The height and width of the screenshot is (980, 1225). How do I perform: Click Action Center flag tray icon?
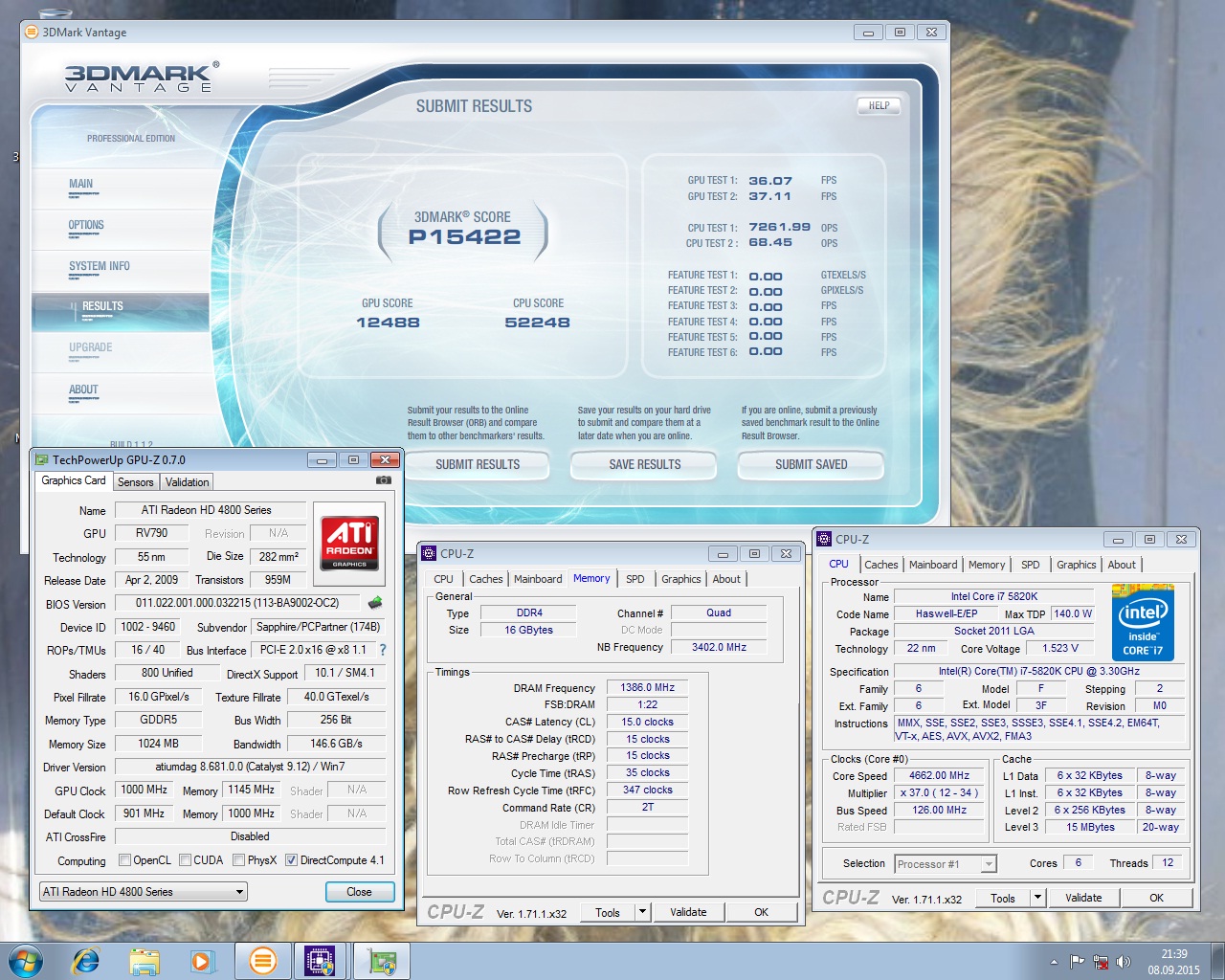click(1078, 962)
